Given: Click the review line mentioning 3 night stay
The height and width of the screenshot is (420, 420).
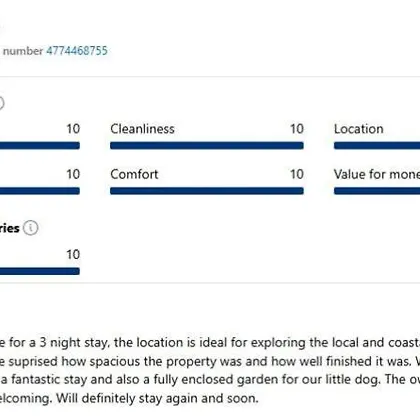Looking at the screenshot, I should coord(210,343).
